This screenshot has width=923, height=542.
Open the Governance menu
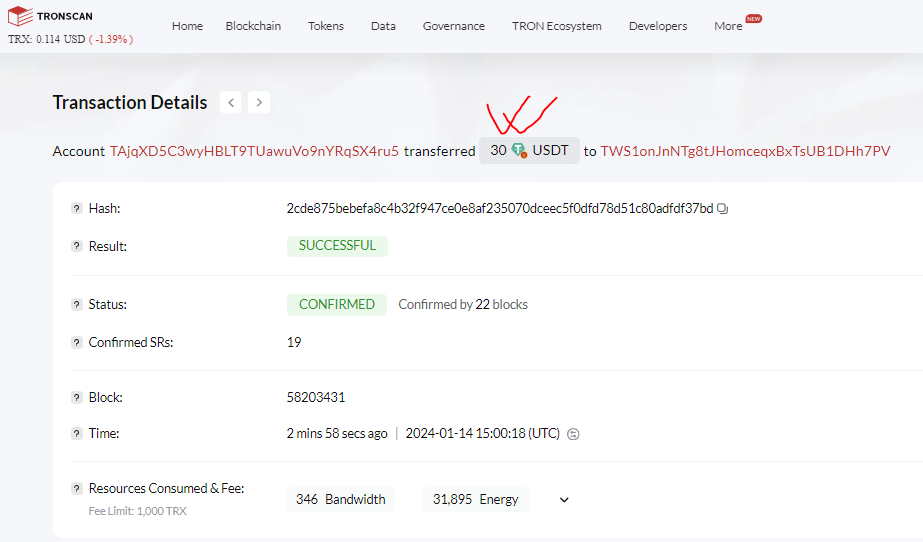(454, 26)
